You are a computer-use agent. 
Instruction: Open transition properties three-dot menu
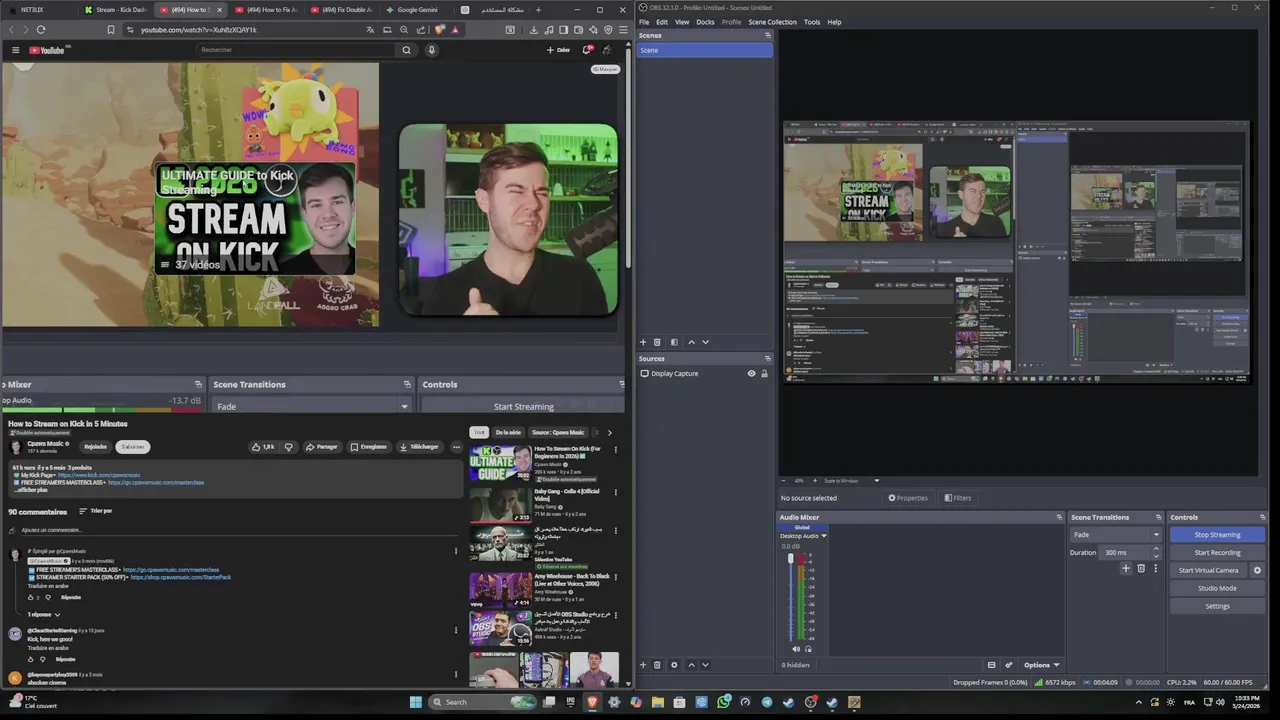(x=1155, y=568)
